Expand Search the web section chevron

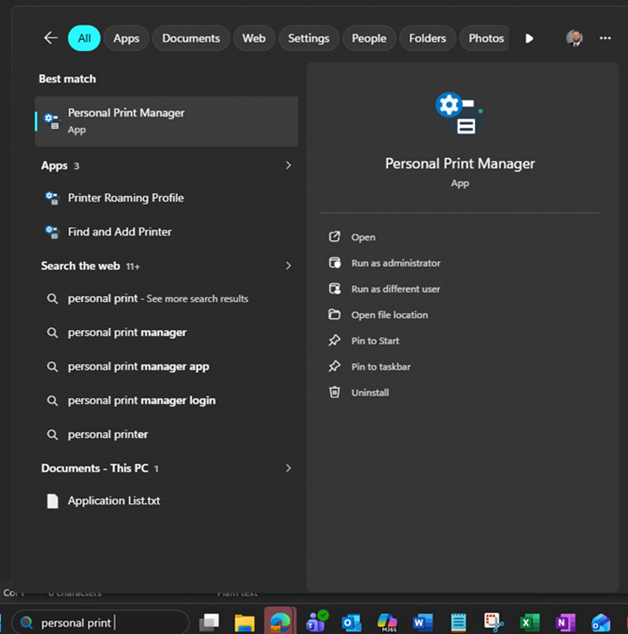[x=288, y=266]
